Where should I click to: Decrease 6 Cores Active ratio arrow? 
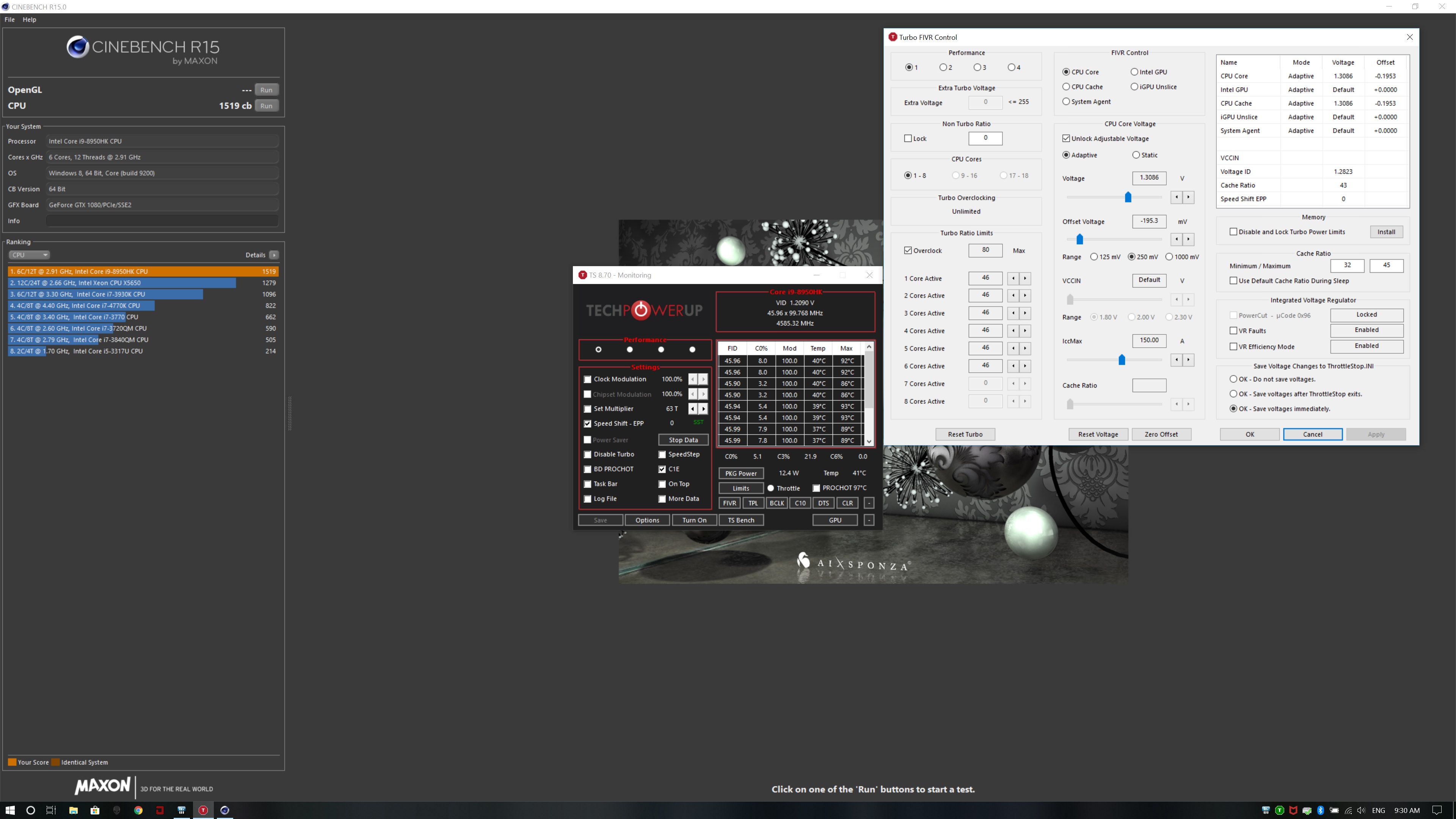(x=1014, y=366)
